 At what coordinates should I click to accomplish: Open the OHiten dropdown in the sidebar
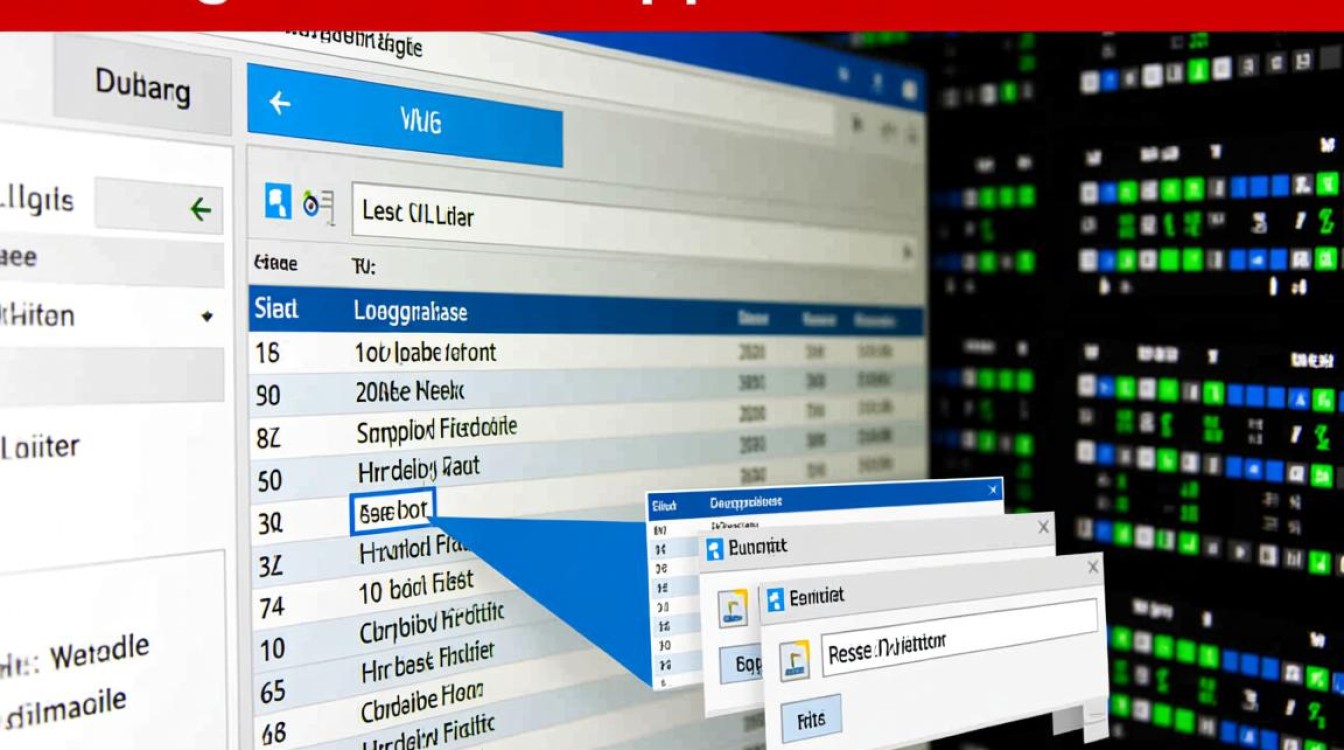[x=207, y=316]
